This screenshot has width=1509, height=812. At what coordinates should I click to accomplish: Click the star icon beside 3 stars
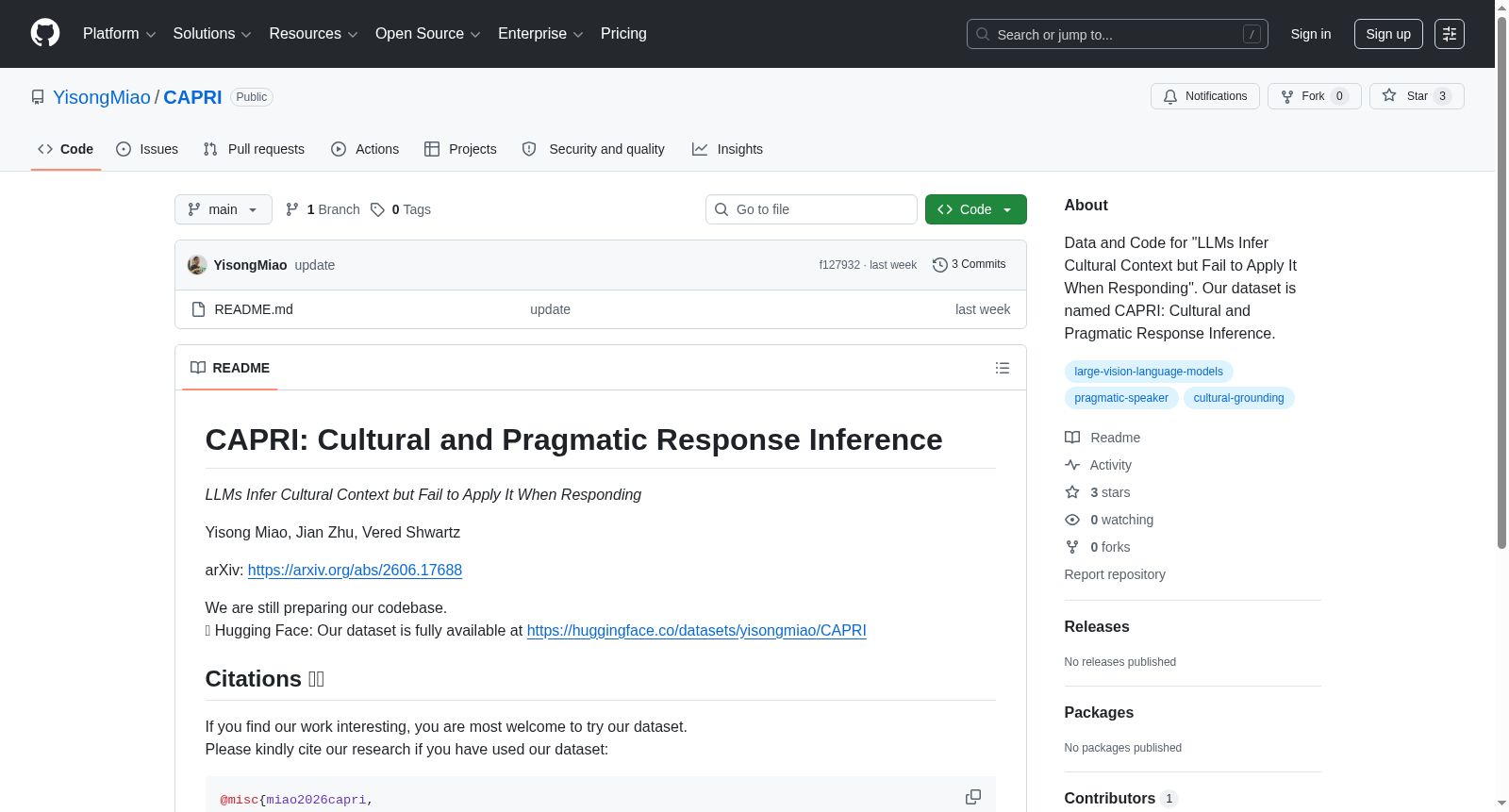pos(1072,492)
